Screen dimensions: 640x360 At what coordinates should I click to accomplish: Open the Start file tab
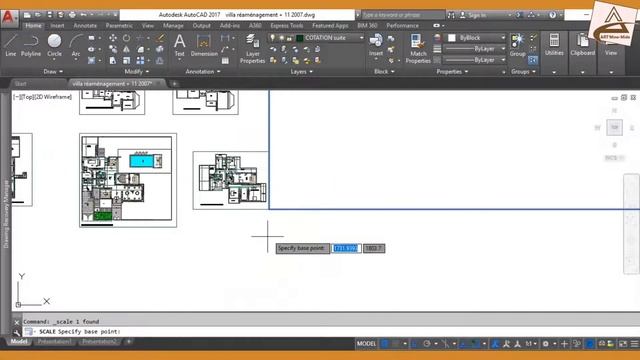(x=20, y=84)
